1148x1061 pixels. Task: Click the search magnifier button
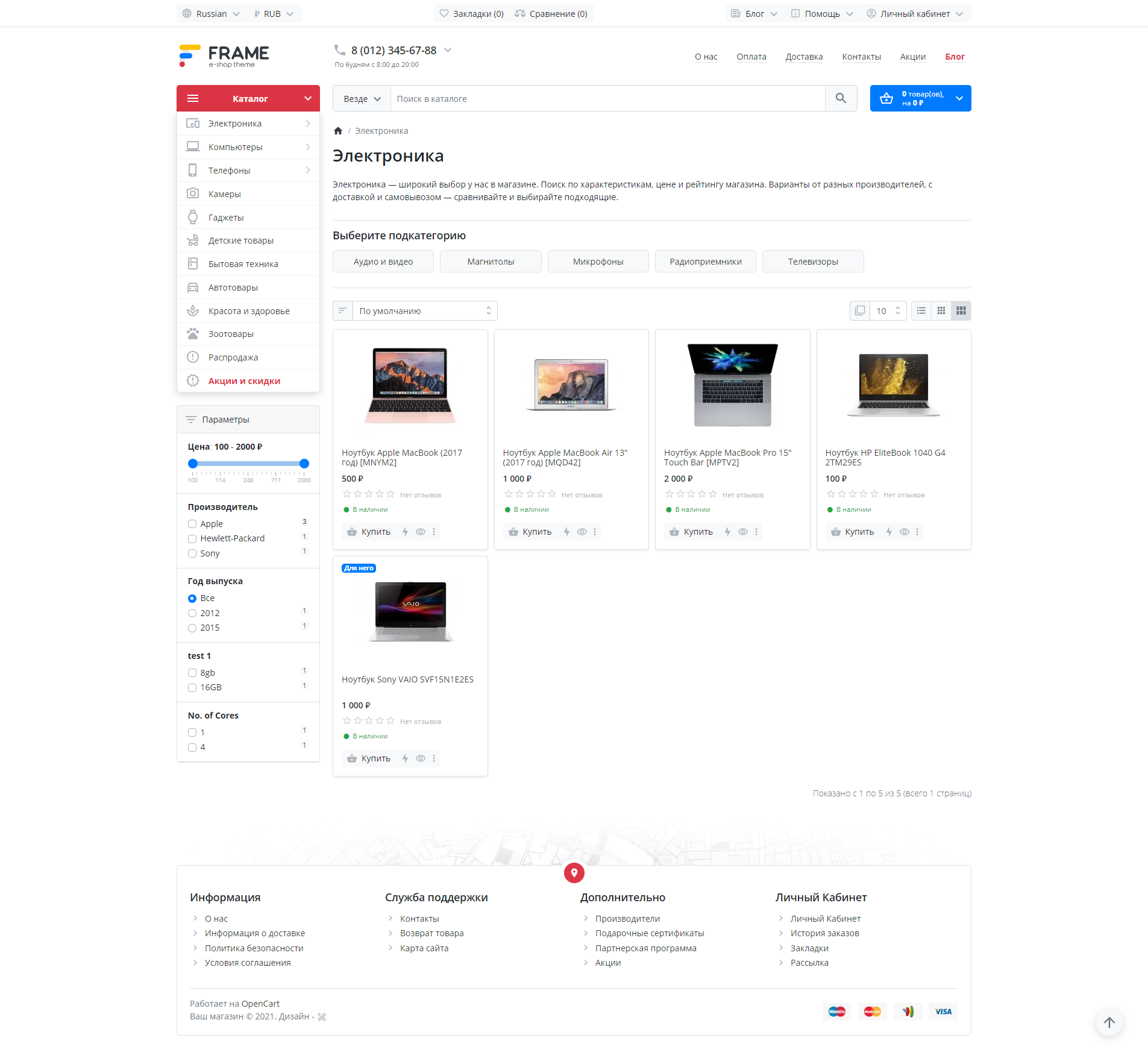click(x=841, y=98)
